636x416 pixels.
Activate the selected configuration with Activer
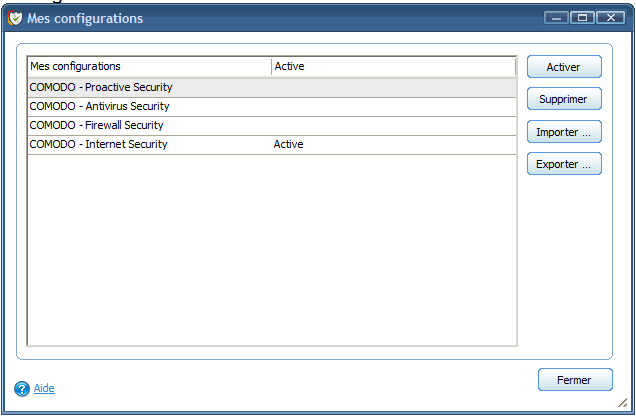[x=564, y=66]
